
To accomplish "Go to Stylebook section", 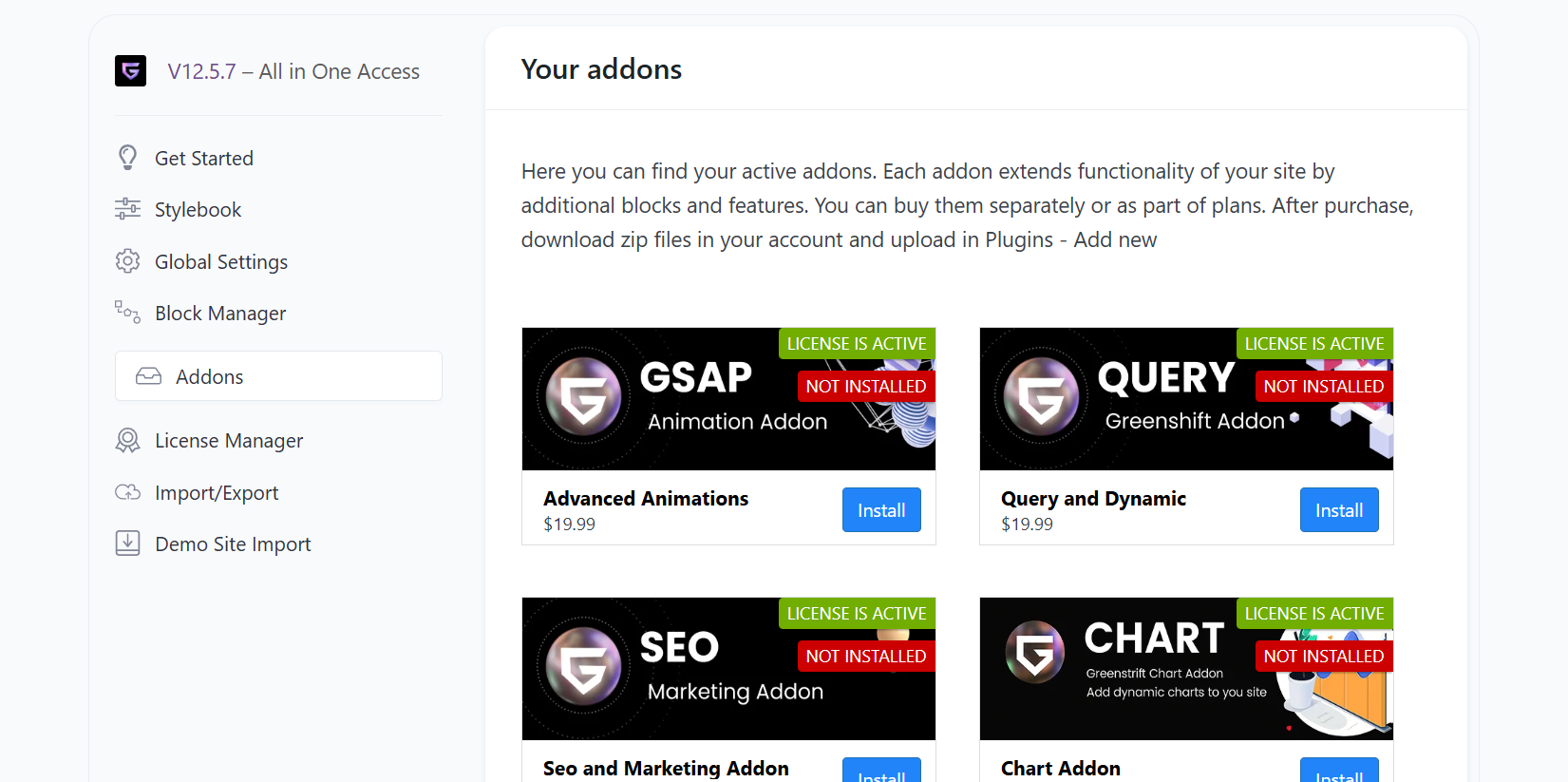I will tap(198, 210).
